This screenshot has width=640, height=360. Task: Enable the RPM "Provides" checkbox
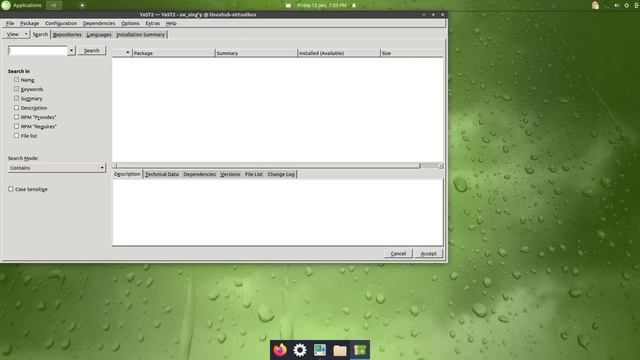click(x=16, y=117)
